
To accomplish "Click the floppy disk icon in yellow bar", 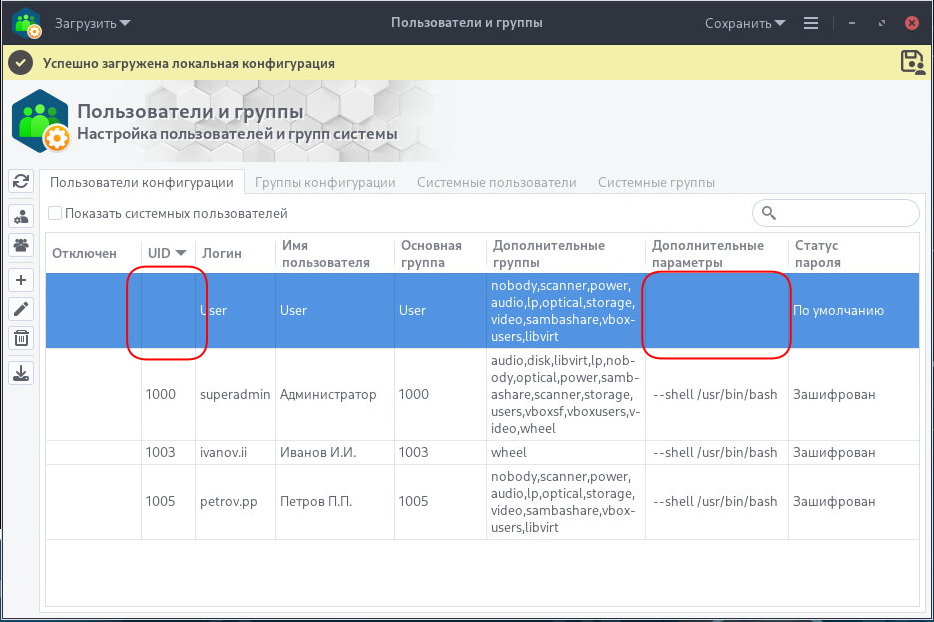I will (912, 62).
